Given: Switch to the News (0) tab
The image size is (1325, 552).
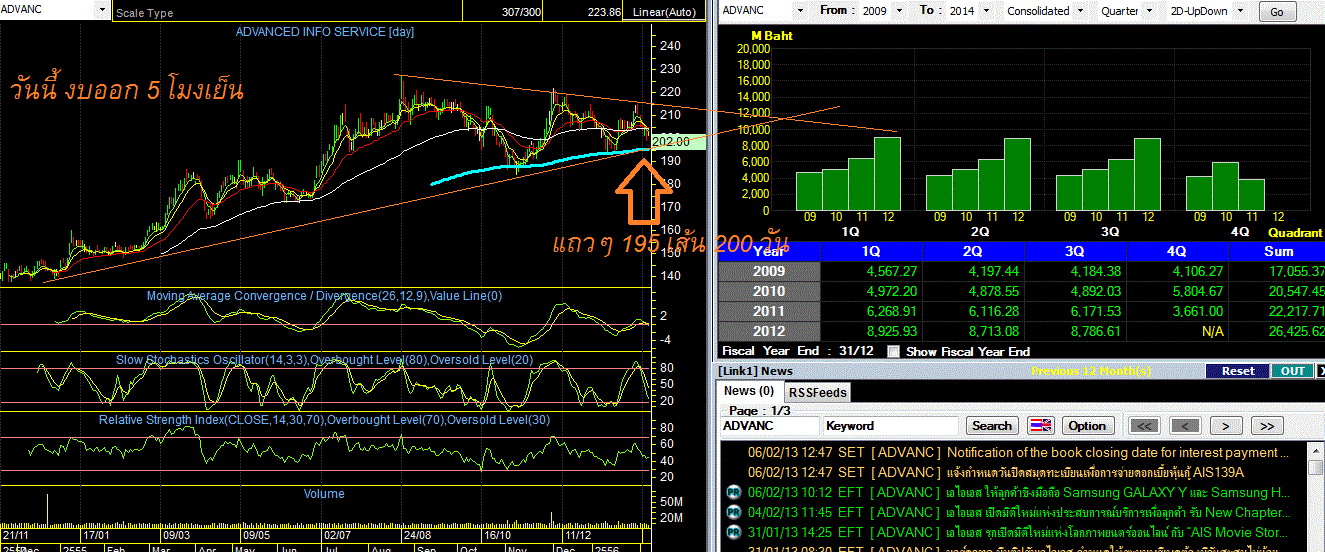Looking at the screenshot, I should (x=749, y=391).
